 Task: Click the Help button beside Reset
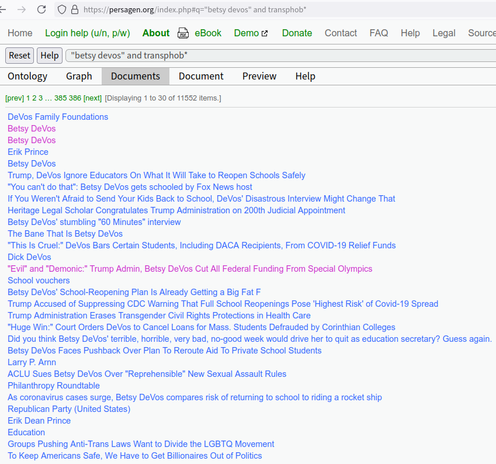pos(50,55)
